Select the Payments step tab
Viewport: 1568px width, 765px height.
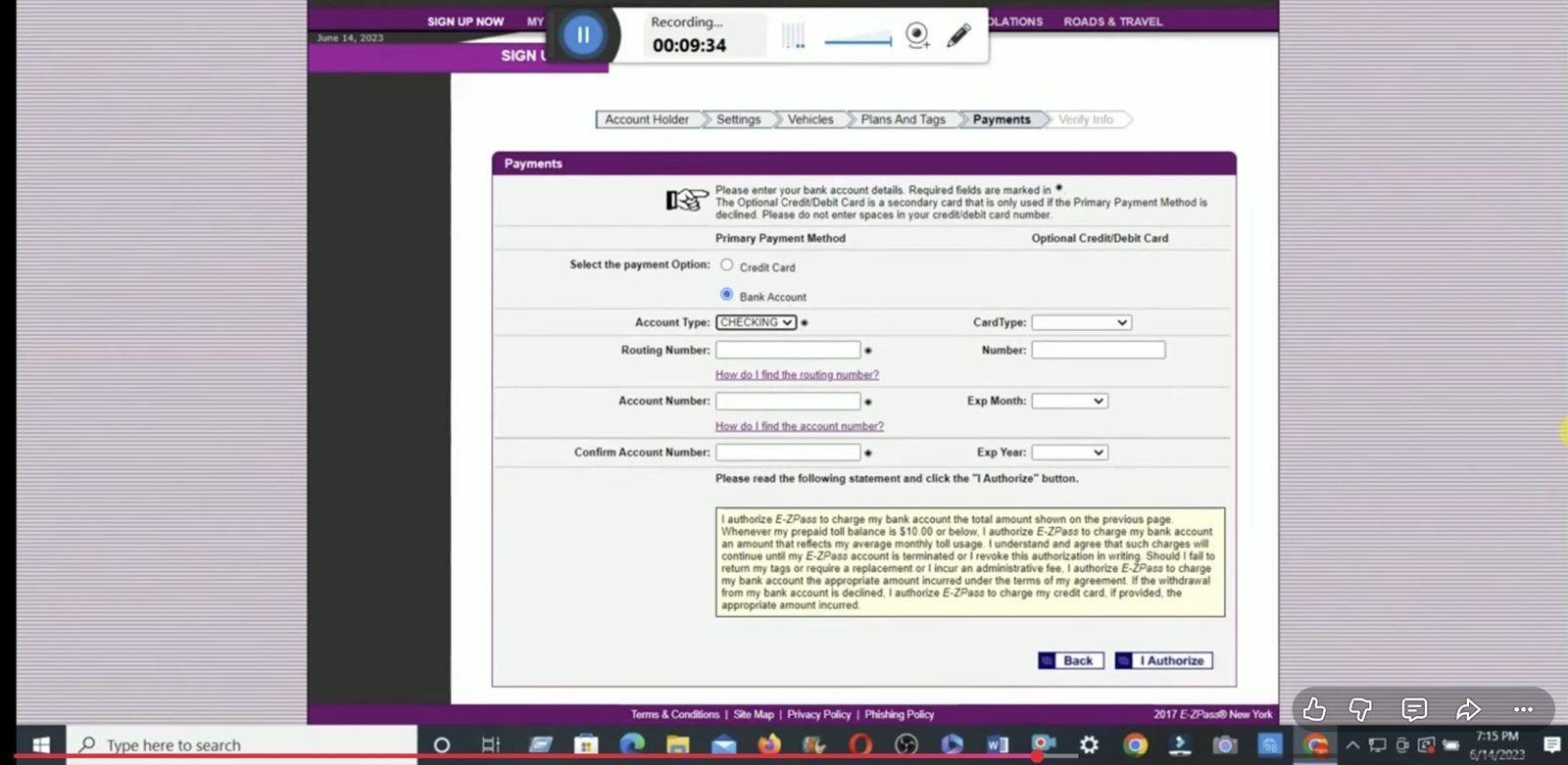tap(1002, 120)
